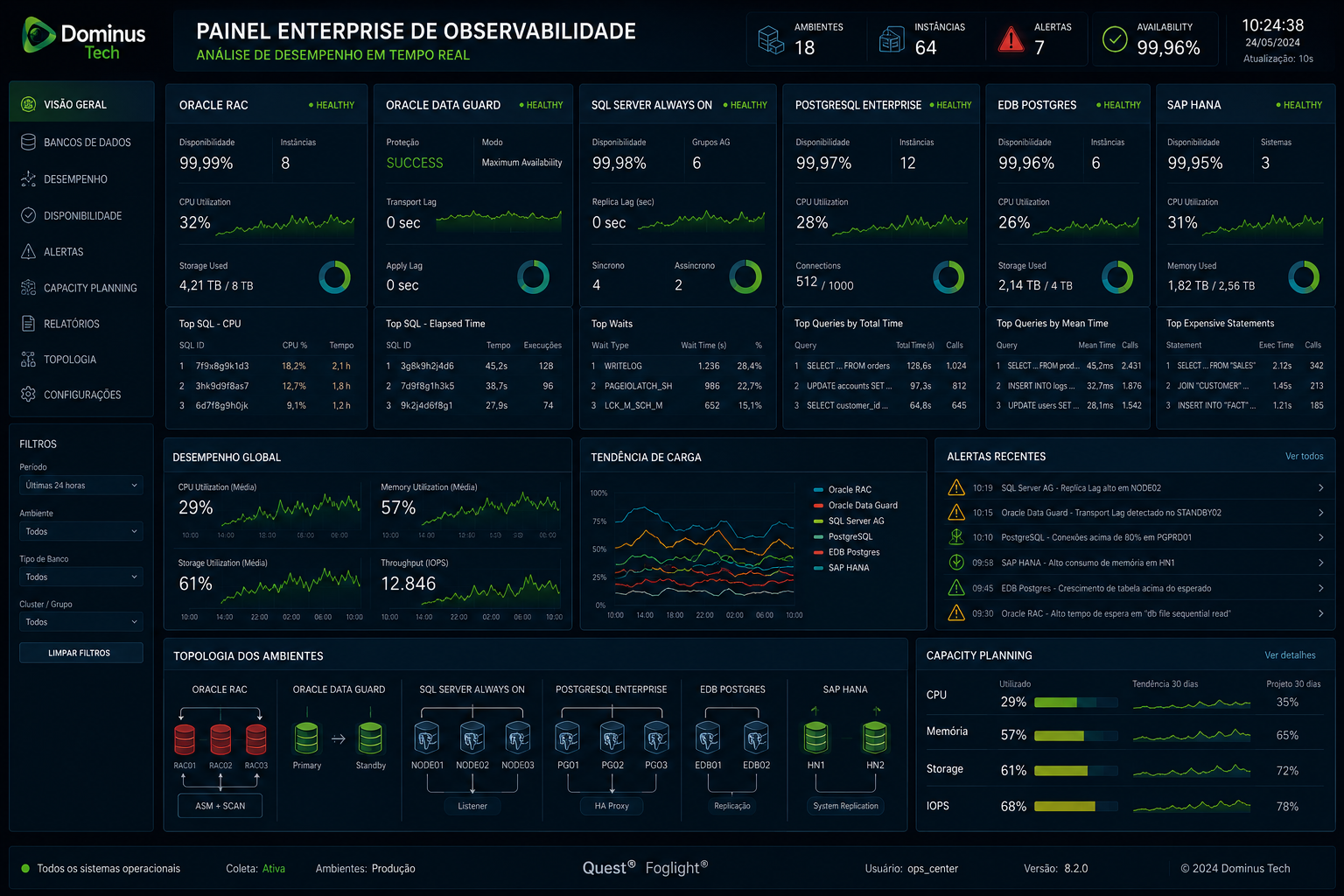
Task: Click the Topologia network icon
Action: pos(28,359)
